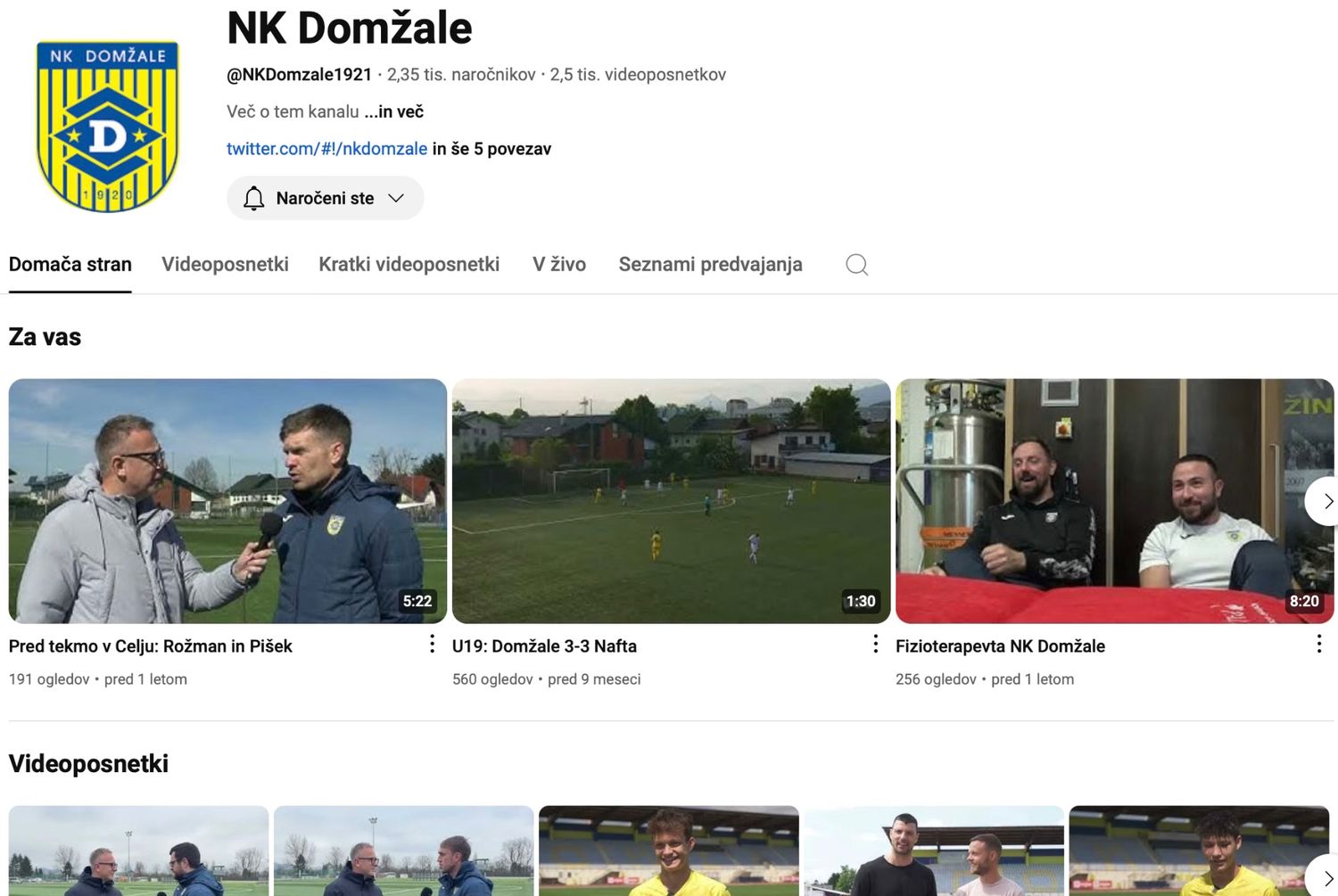Open the Seznami predvajanja tab

pos(710,265)
